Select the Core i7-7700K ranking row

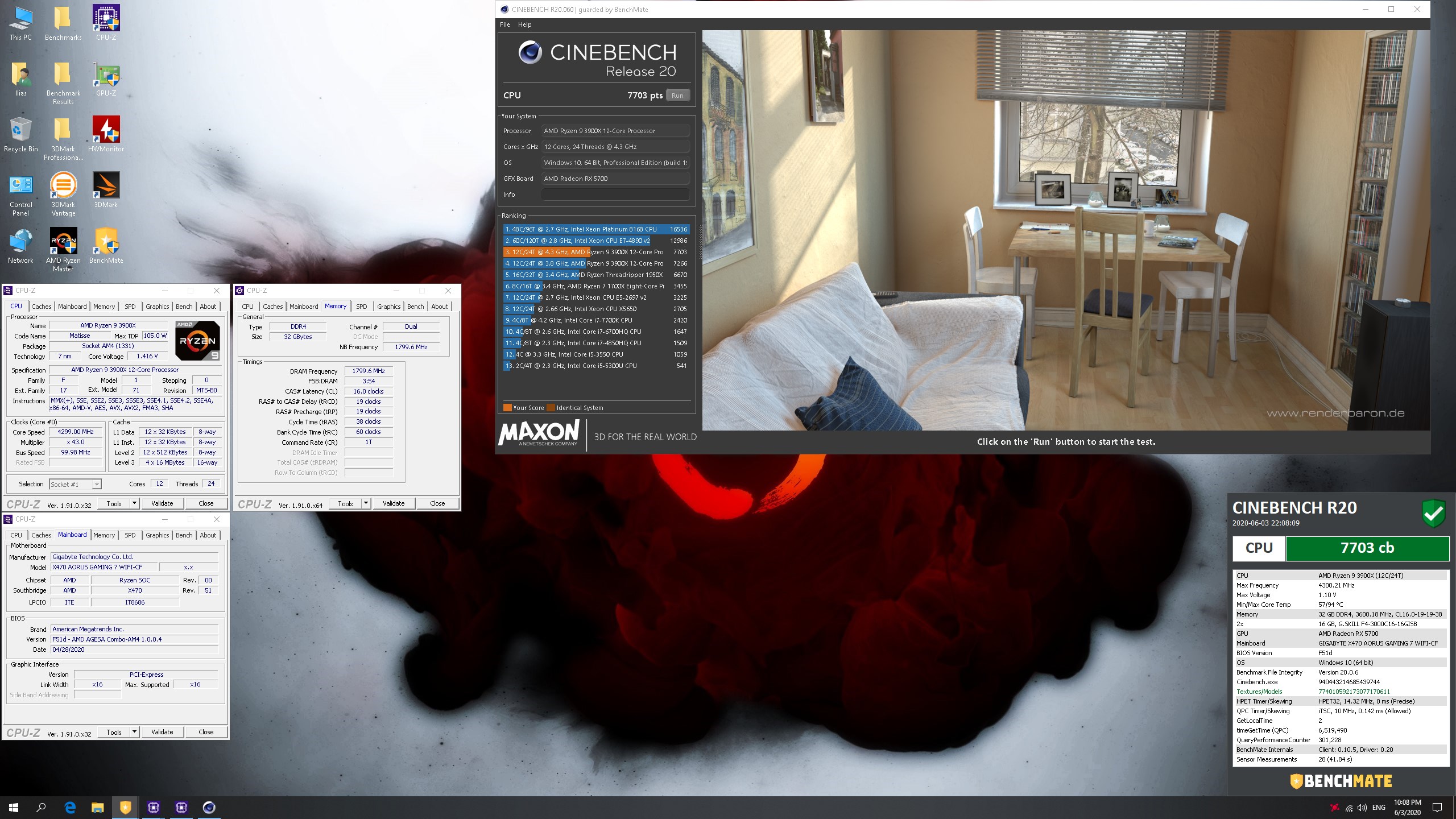(x=596, y=320)
